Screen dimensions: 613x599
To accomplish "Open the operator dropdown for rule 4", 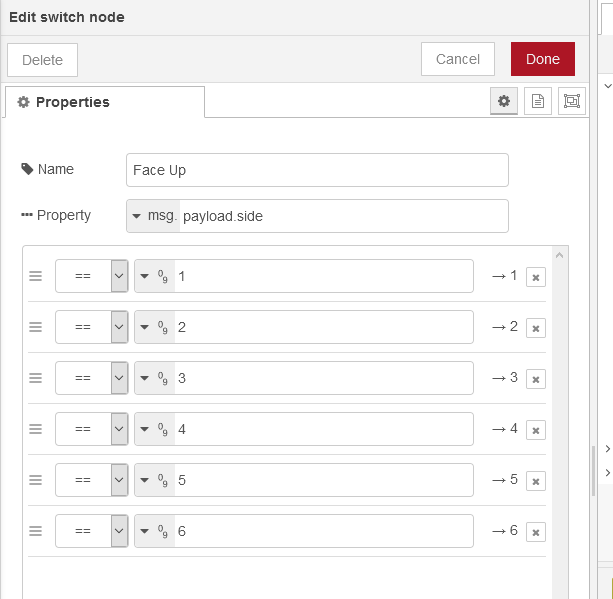I will [x=92, y=429].
